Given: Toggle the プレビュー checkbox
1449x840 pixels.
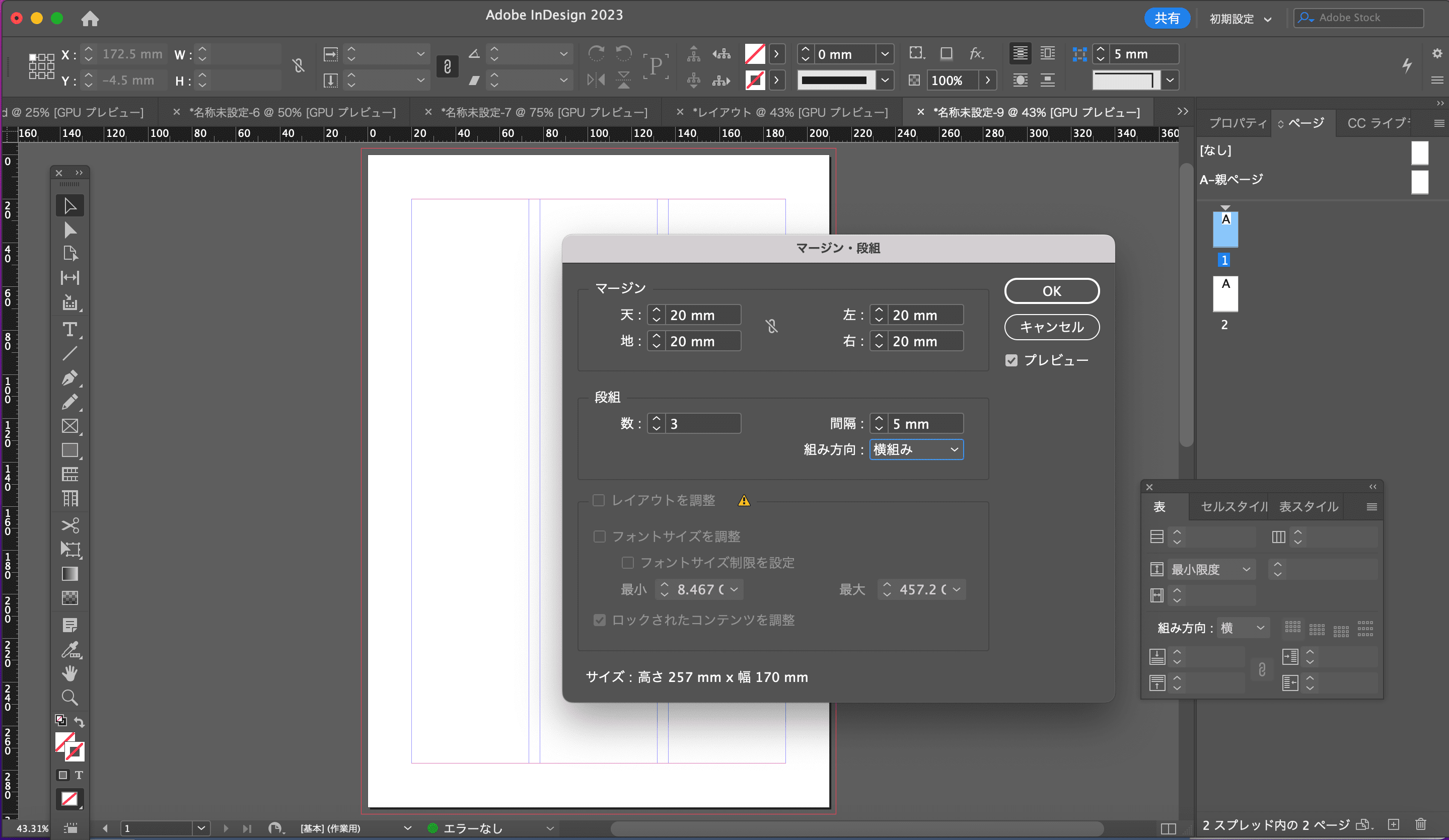Looking at the screenshot, I should (1011, 360).
